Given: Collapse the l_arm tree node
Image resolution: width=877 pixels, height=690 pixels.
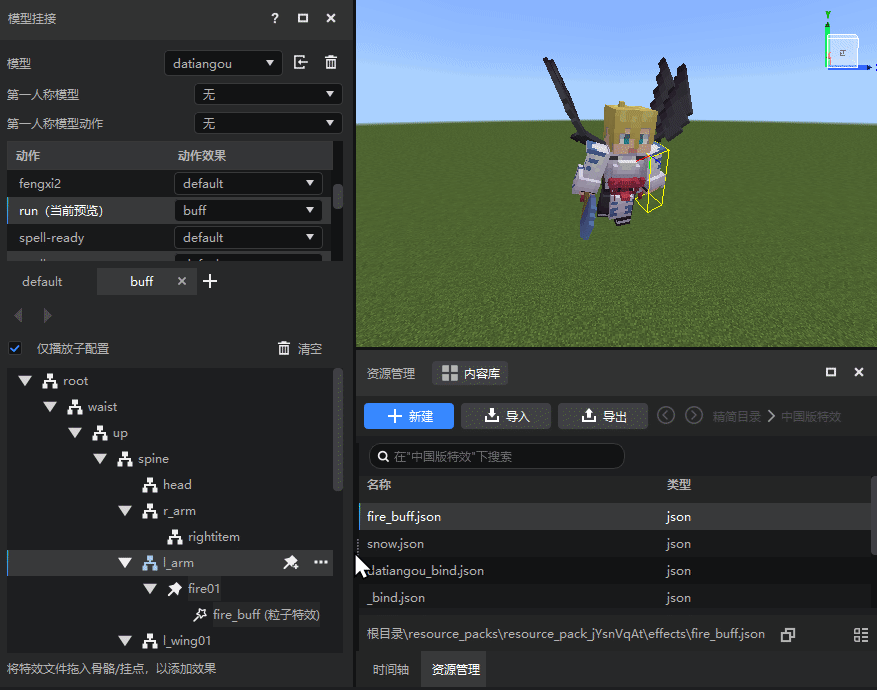Looking at the screenshot, I should click(x=125, y=563).
